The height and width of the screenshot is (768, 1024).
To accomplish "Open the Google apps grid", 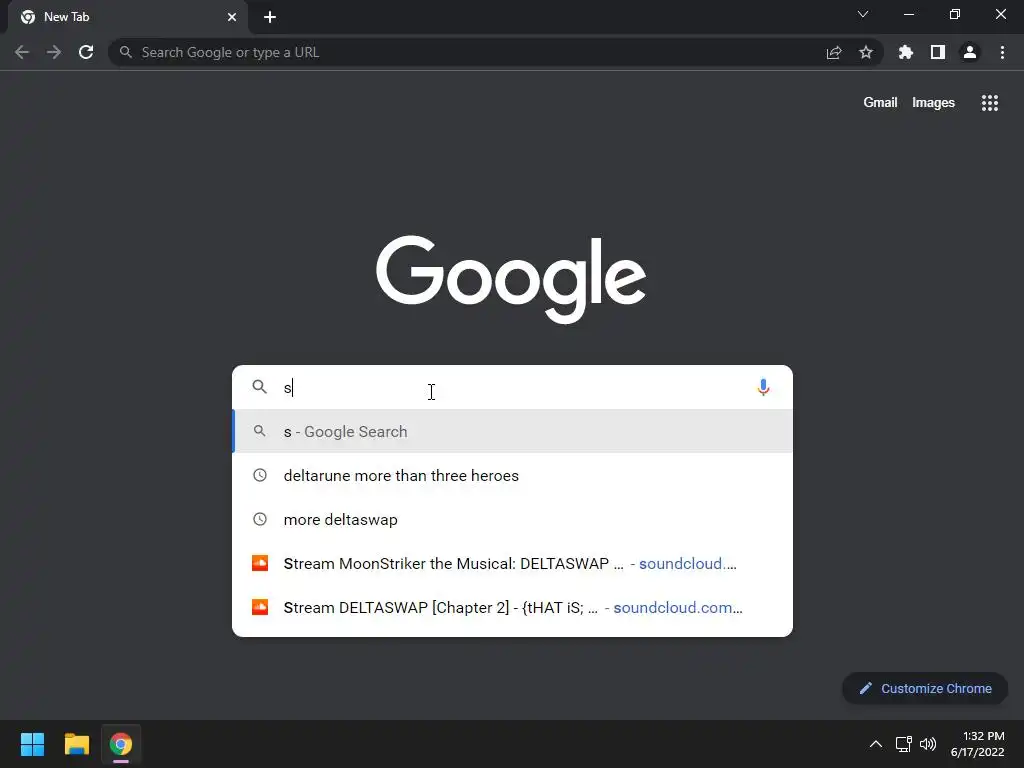I will click(x=990, y=103).
